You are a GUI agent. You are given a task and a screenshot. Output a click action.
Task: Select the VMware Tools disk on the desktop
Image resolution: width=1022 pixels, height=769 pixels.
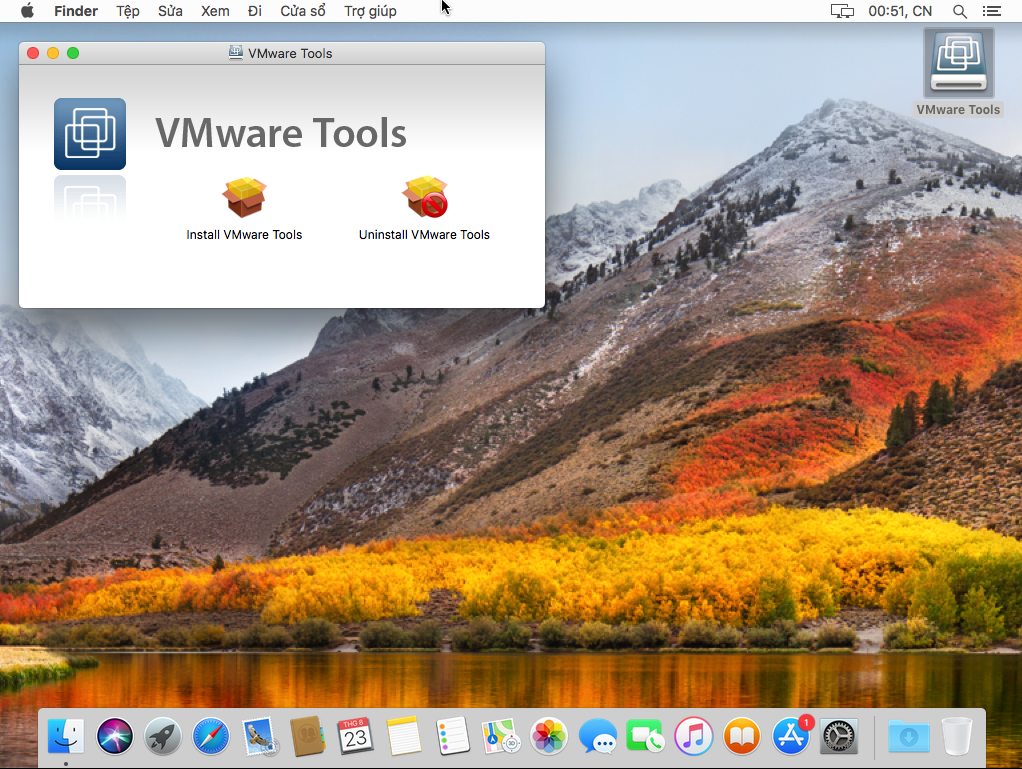959,63
